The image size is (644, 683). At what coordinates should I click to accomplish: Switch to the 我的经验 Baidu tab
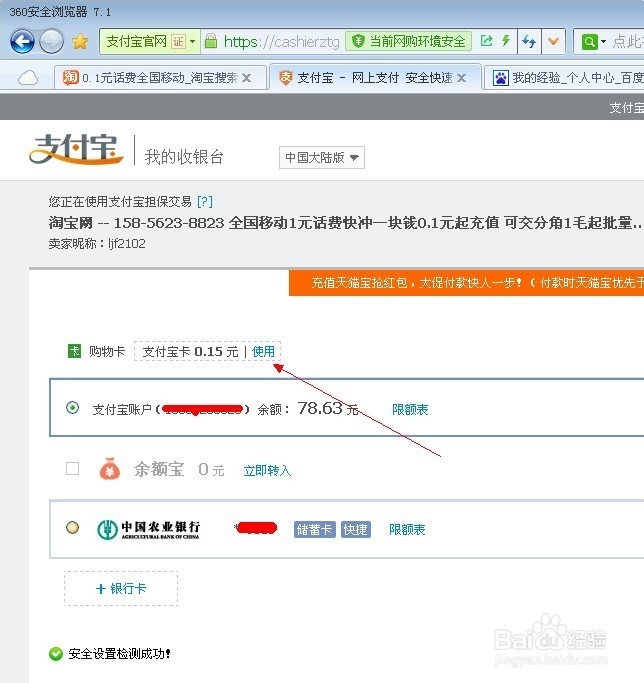564,78
